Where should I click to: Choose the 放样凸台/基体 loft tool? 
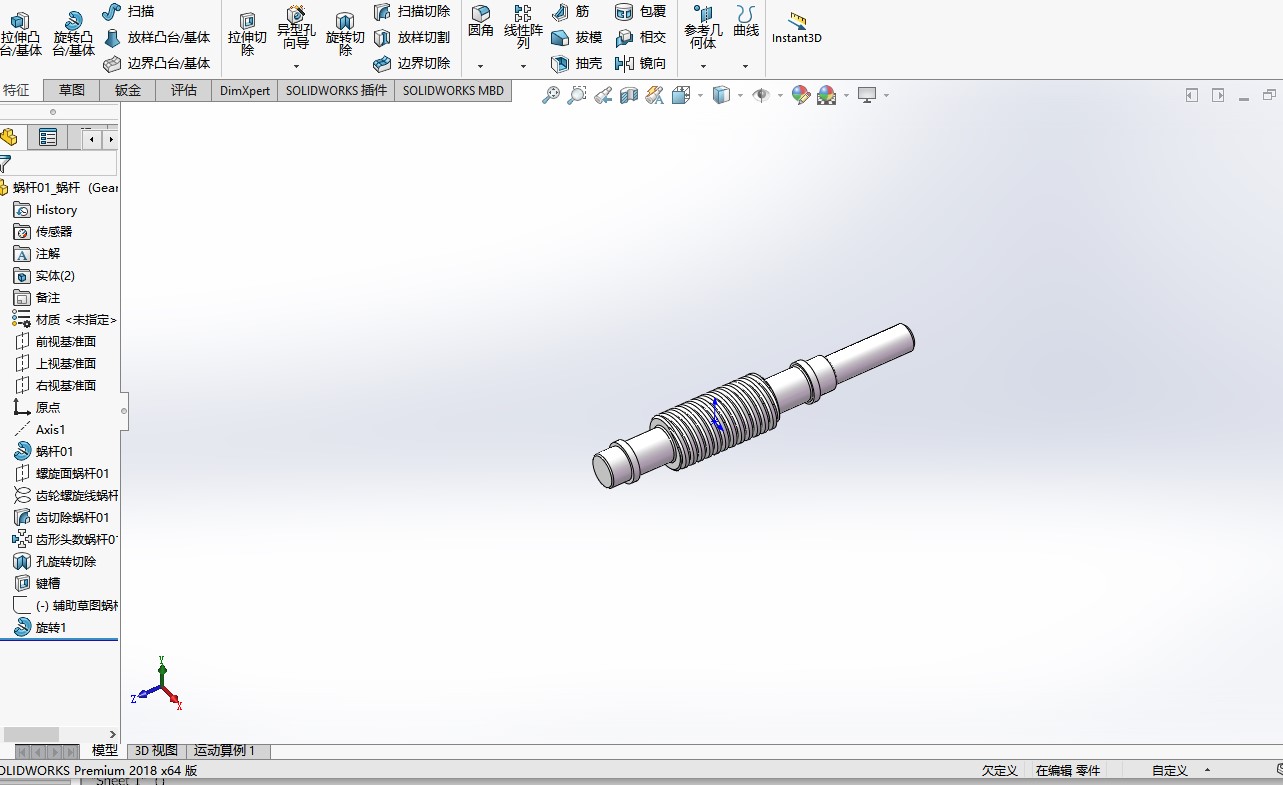(x=157, y=37)
